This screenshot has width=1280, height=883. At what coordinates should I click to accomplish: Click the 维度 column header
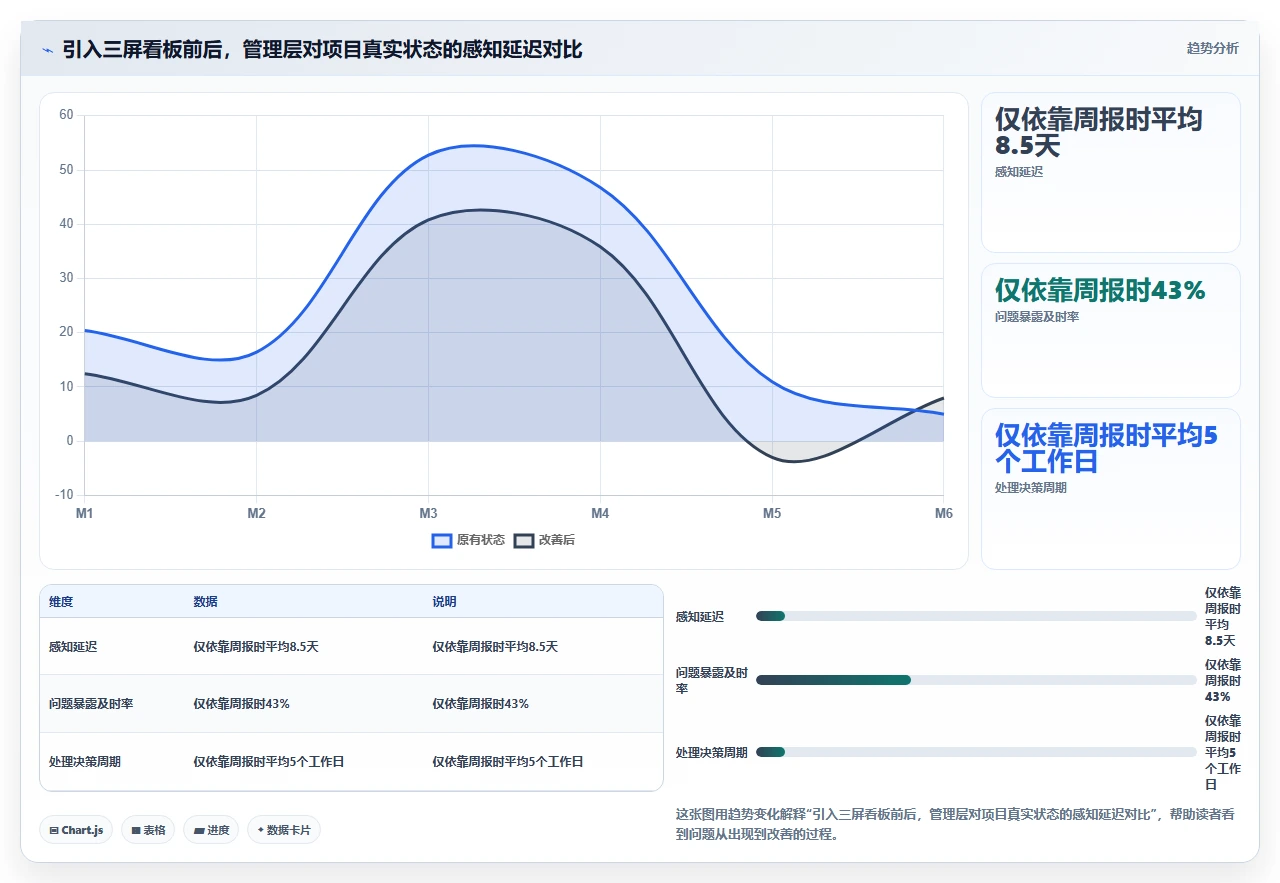tap(61, 602)
